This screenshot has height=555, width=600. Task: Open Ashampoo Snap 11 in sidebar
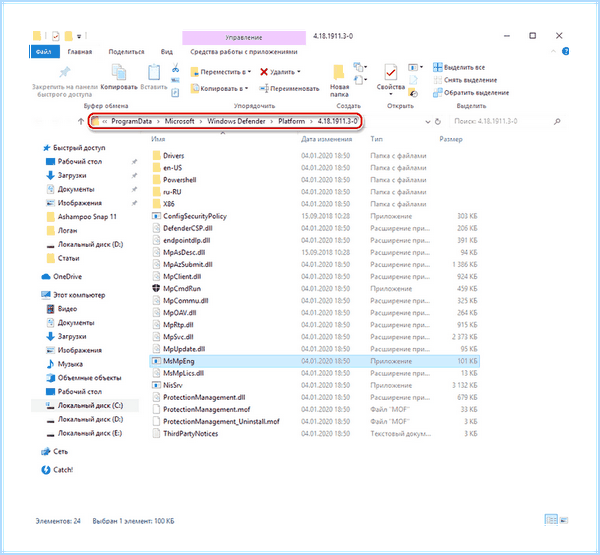pos(87,217)
